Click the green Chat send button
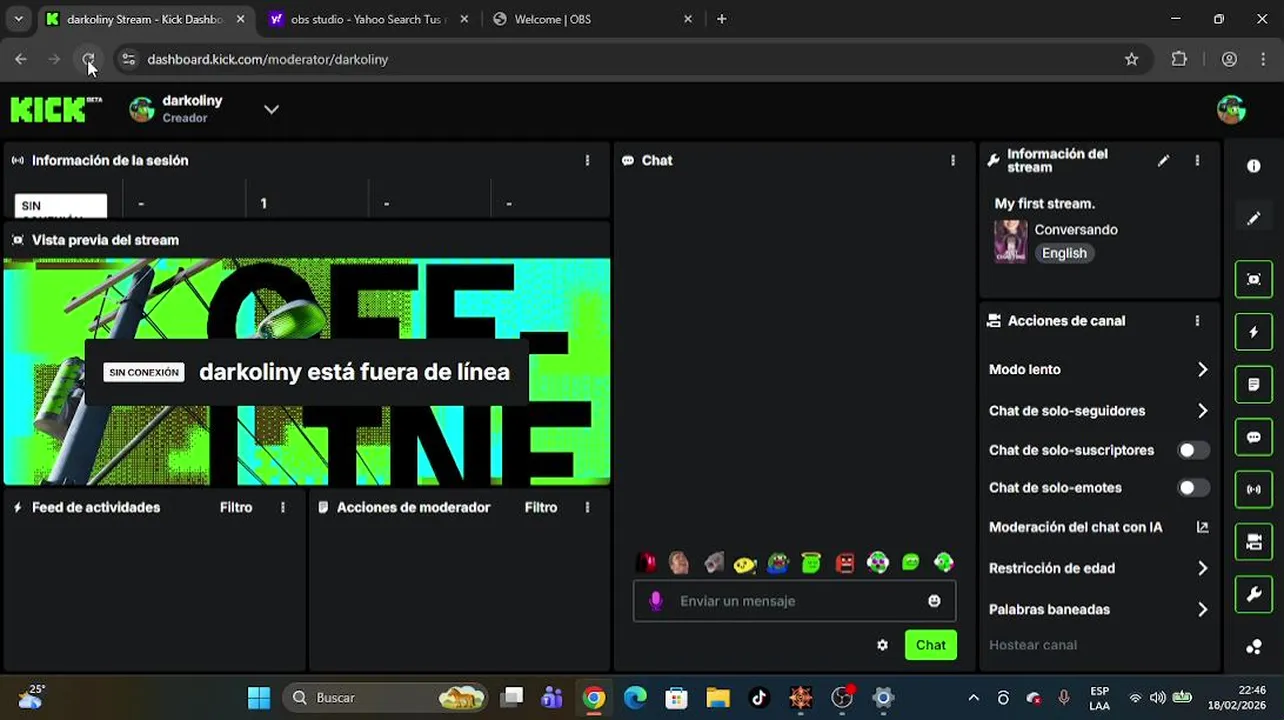The width and height of the screenshot is (1284, 720). (x=931, y=645)
